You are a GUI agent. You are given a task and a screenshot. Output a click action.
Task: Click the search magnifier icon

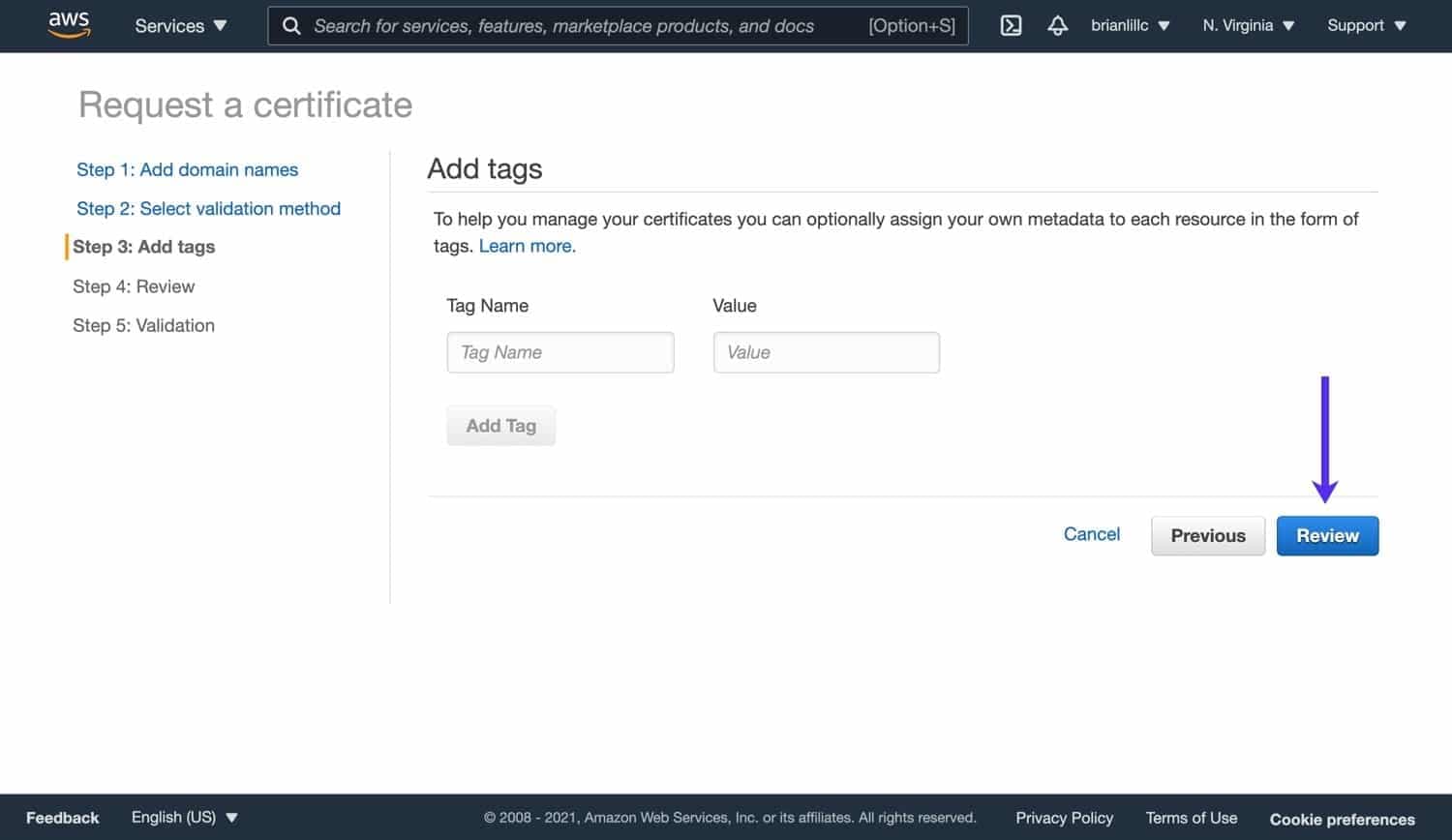291,26
